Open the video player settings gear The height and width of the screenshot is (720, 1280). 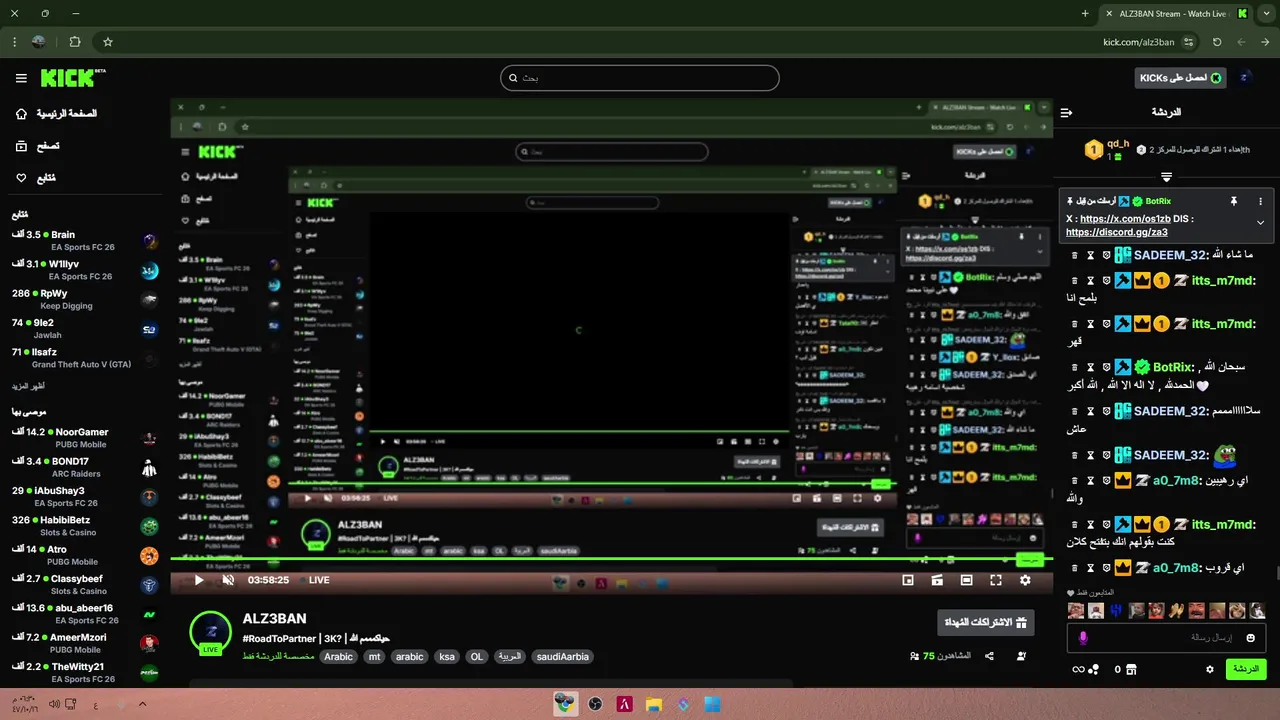1025,580
